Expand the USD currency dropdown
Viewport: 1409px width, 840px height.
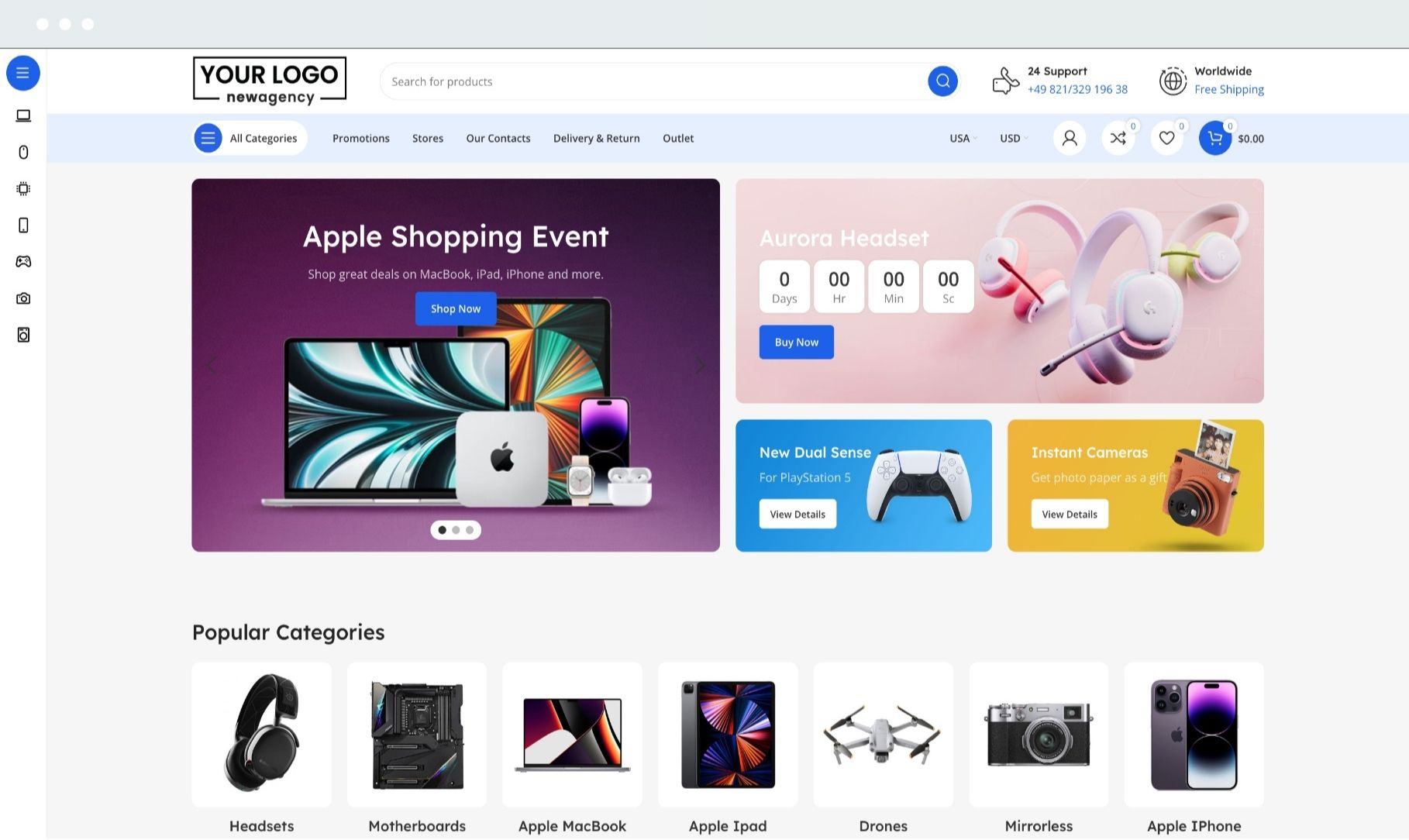click(x=1014, y=138)
